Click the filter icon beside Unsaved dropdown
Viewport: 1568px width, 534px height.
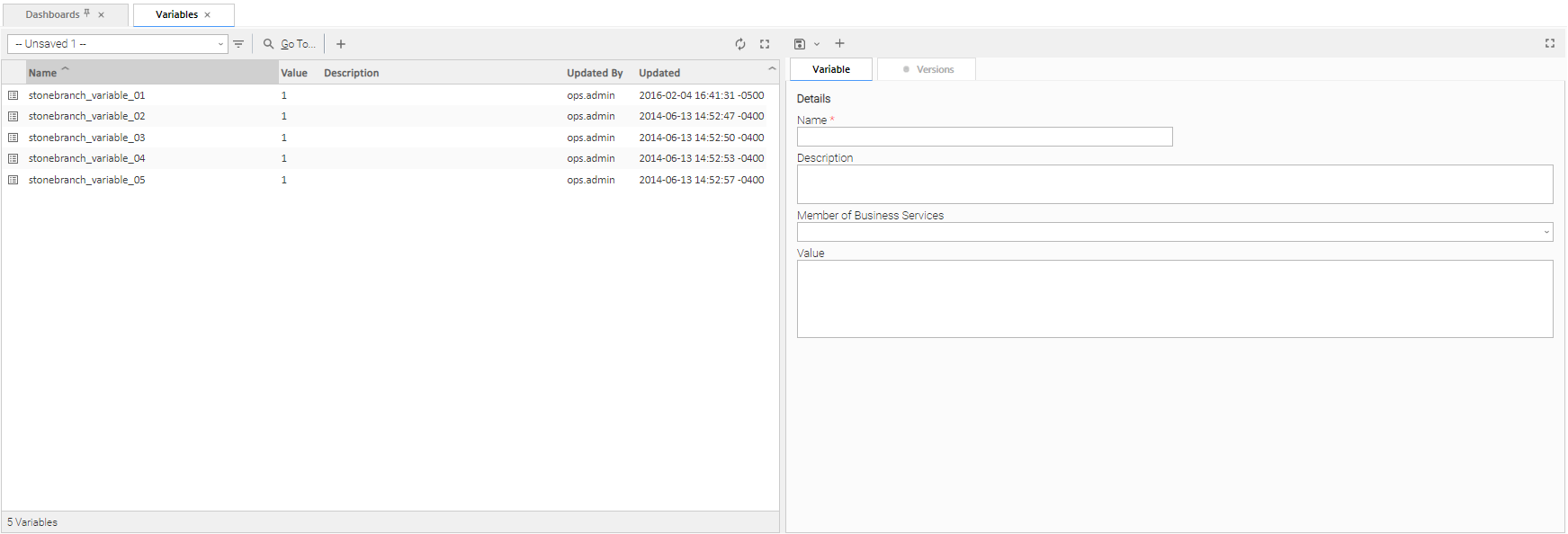(x=238, y=44)
